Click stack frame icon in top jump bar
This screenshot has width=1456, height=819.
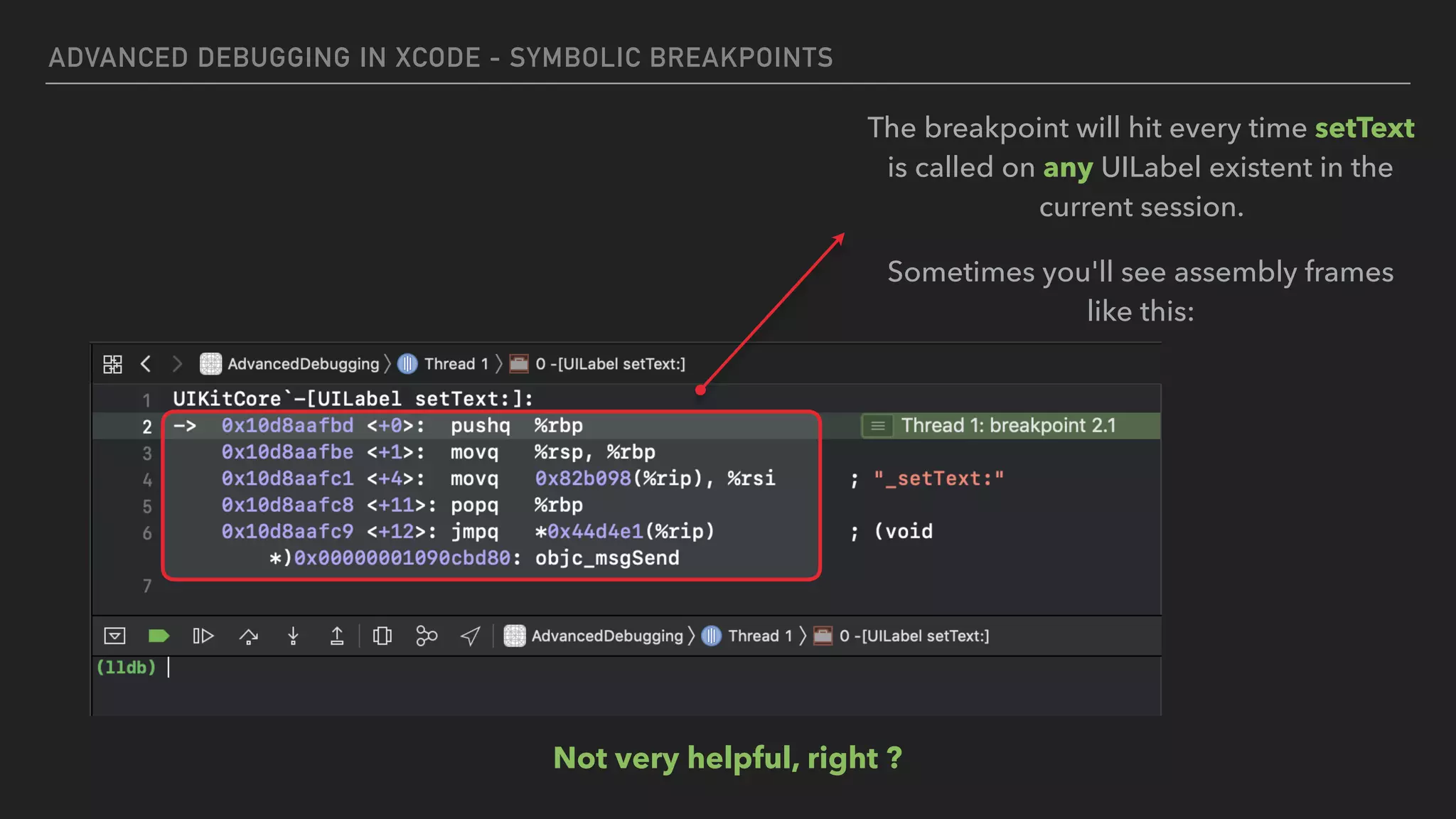[519, 364]
